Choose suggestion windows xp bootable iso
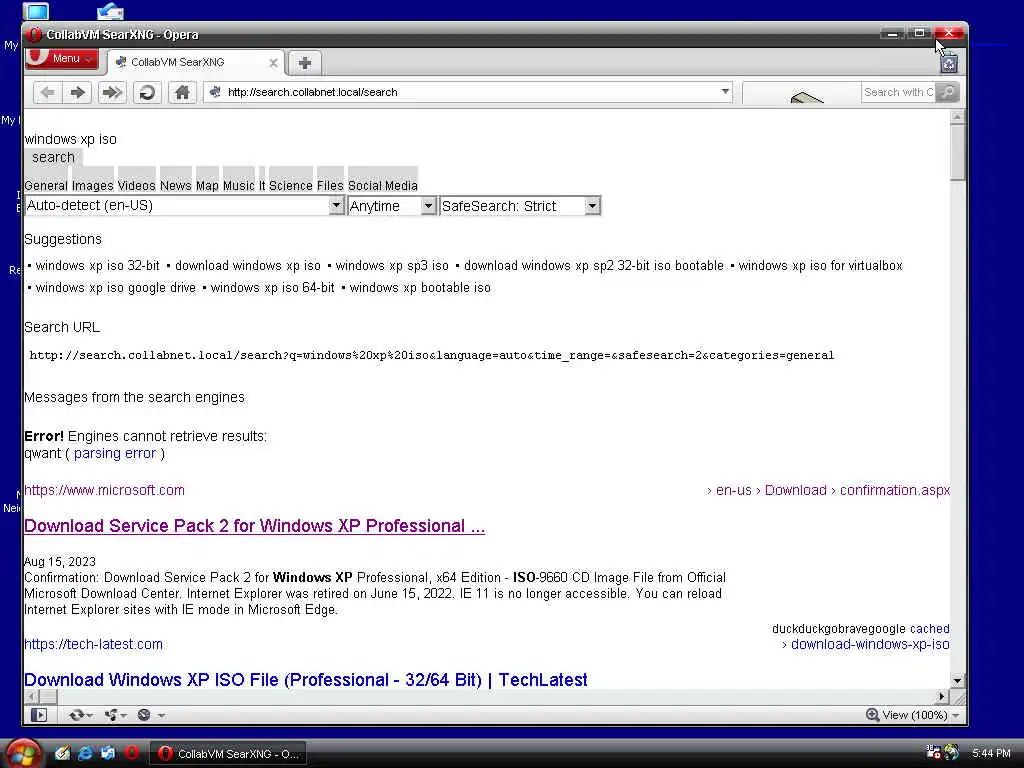Image resolution: width=1024 pixels, height=768 pixels. click(420, 288)
